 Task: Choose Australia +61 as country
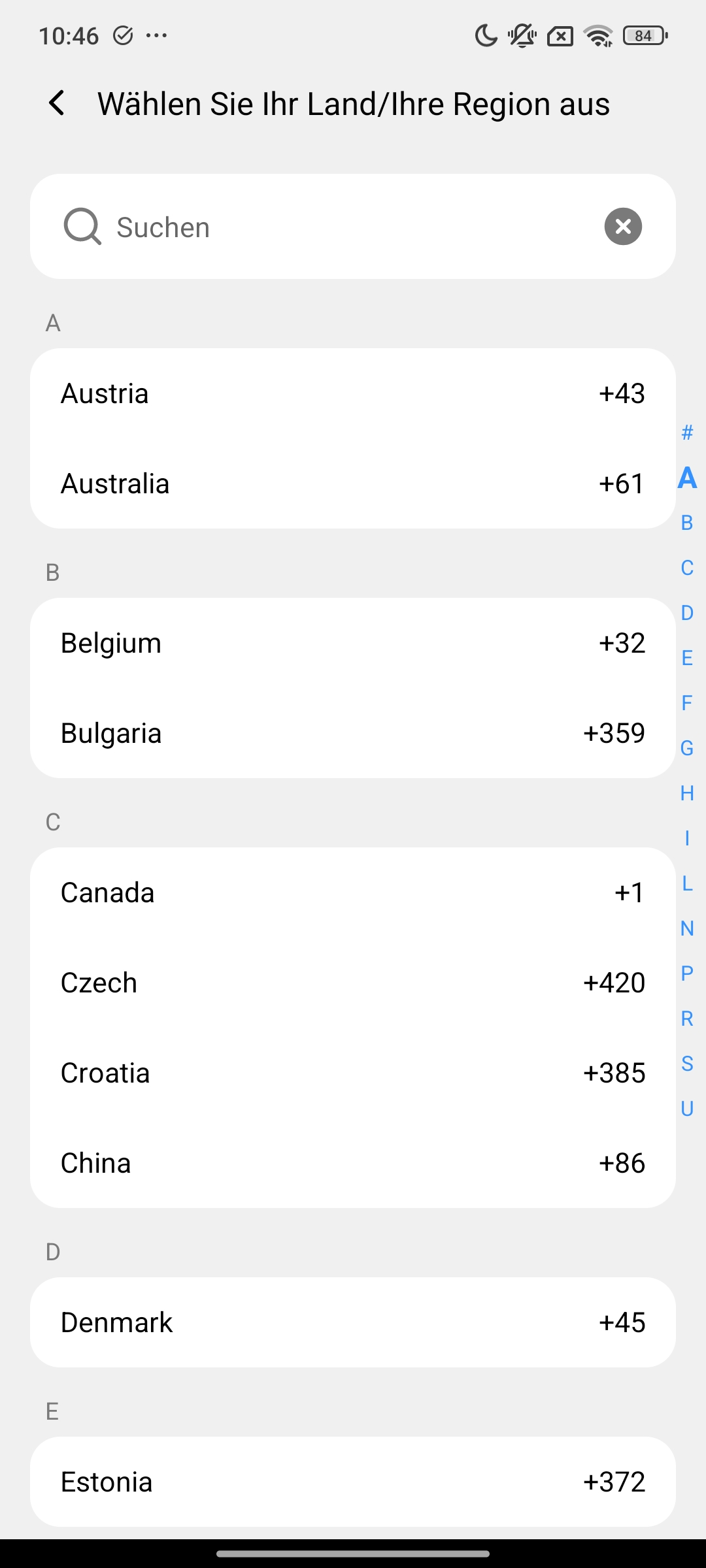click(x=353, y=484)
